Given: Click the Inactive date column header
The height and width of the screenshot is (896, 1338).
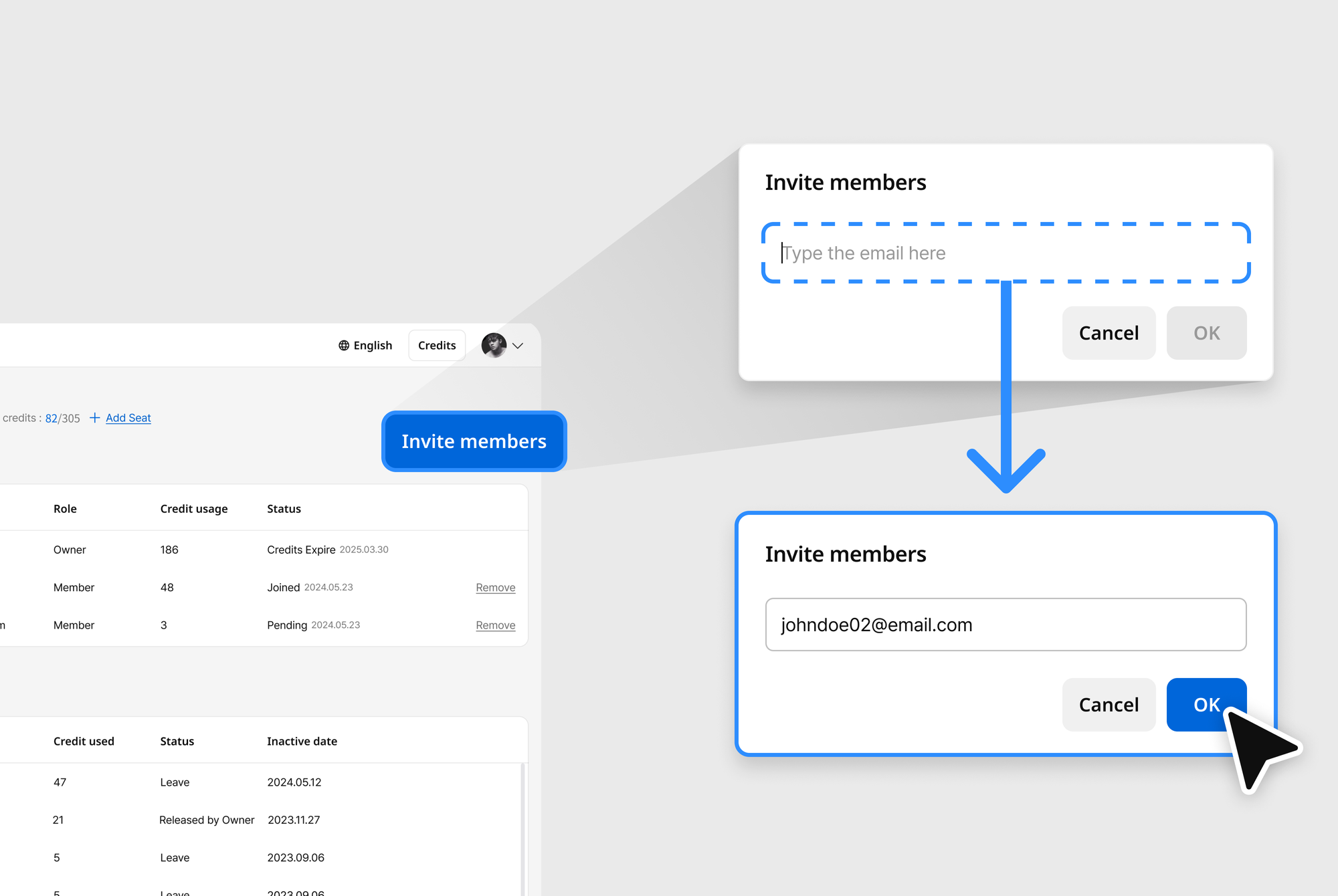Looking at the screenshot, I should [x=302, y=741].
